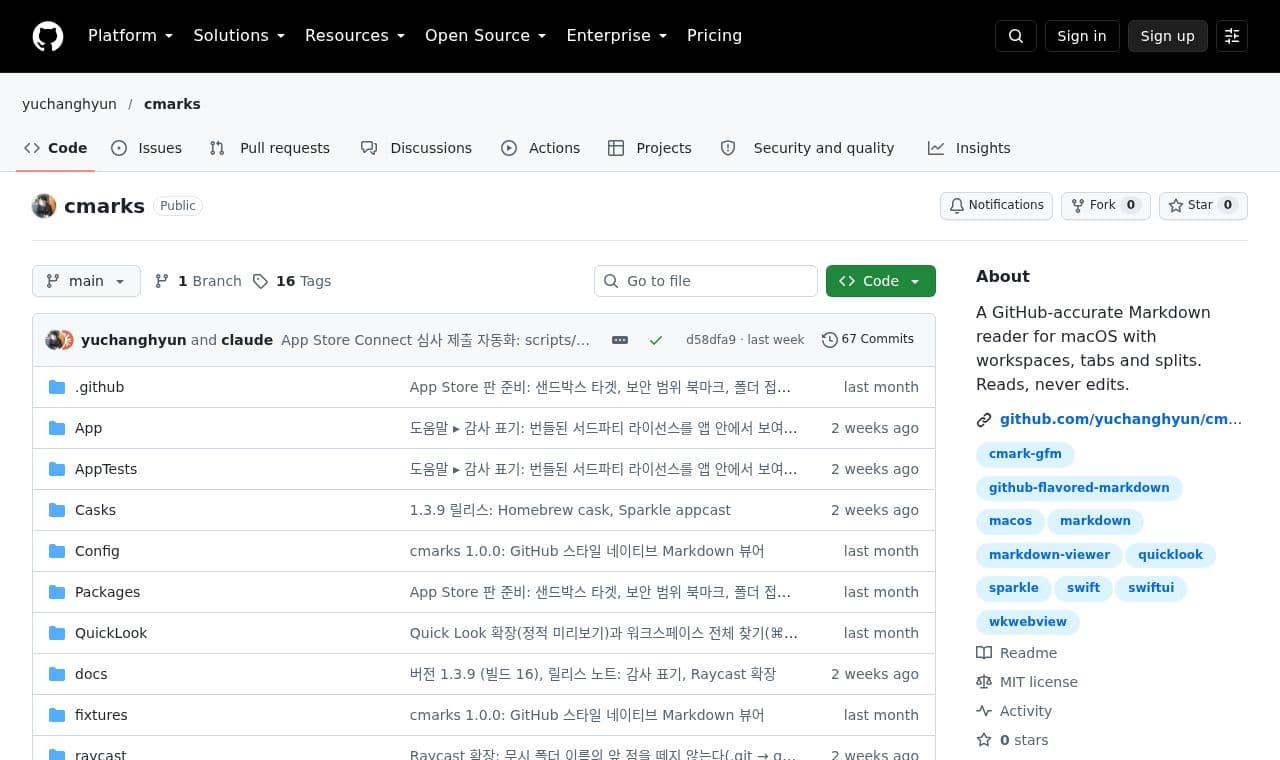
Task: Open the 67 Commits history
Action: pos(868,339)
